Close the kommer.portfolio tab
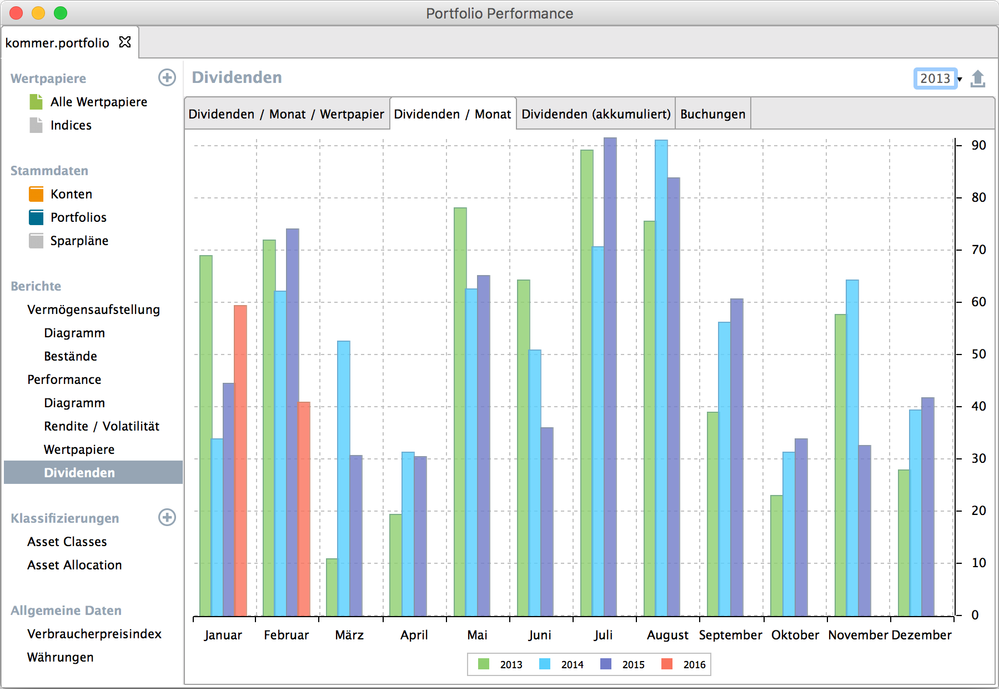 tap(125, 43)
